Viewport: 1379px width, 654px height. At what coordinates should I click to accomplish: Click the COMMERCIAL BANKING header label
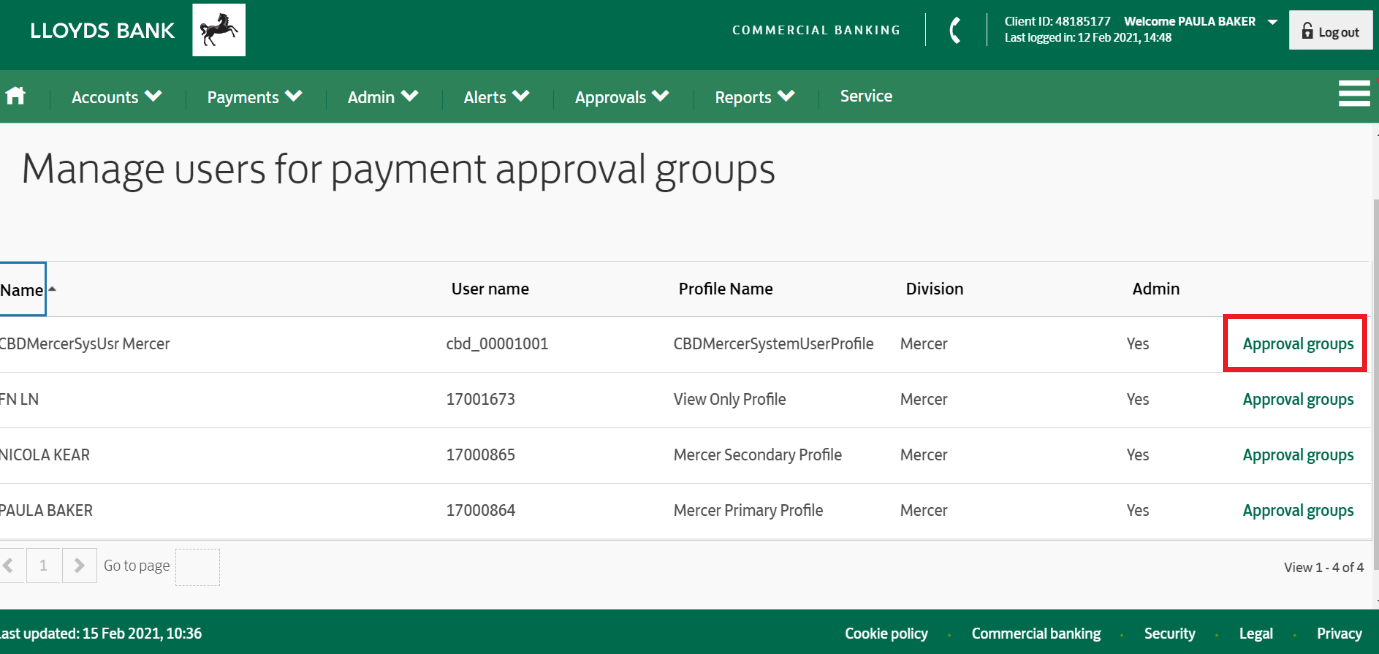(x=816, y=30)
